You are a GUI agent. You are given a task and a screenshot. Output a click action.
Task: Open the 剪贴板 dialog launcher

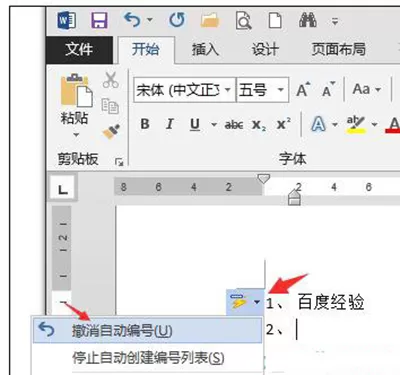(119, 162)
